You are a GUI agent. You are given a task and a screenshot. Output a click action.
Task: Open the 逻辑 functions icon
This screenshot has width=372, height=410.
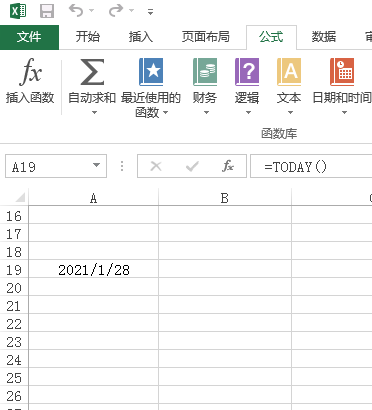pyautogui.click(x=247, y=72)
